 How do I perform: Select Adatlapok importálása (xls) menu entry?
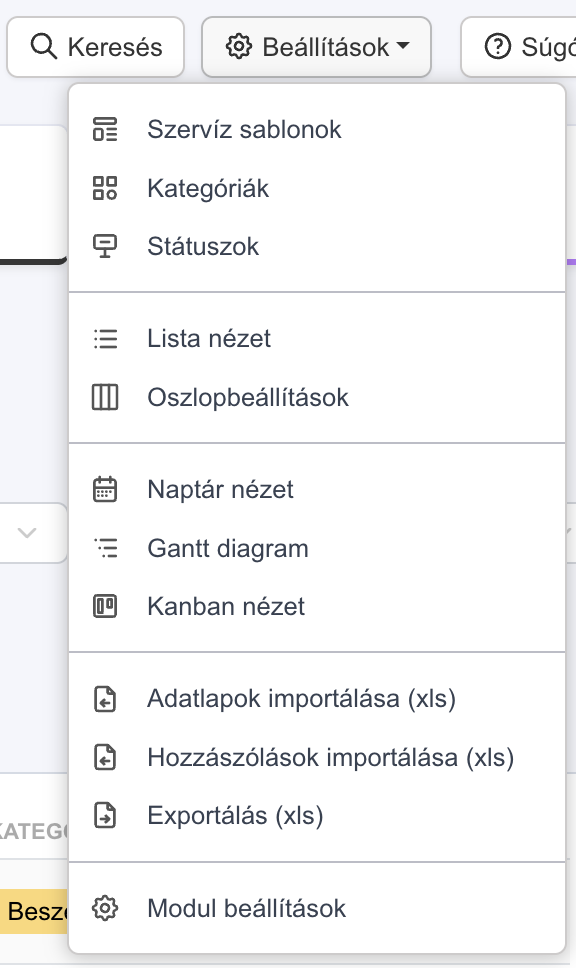pyautogui.click(x=317, y=699)
